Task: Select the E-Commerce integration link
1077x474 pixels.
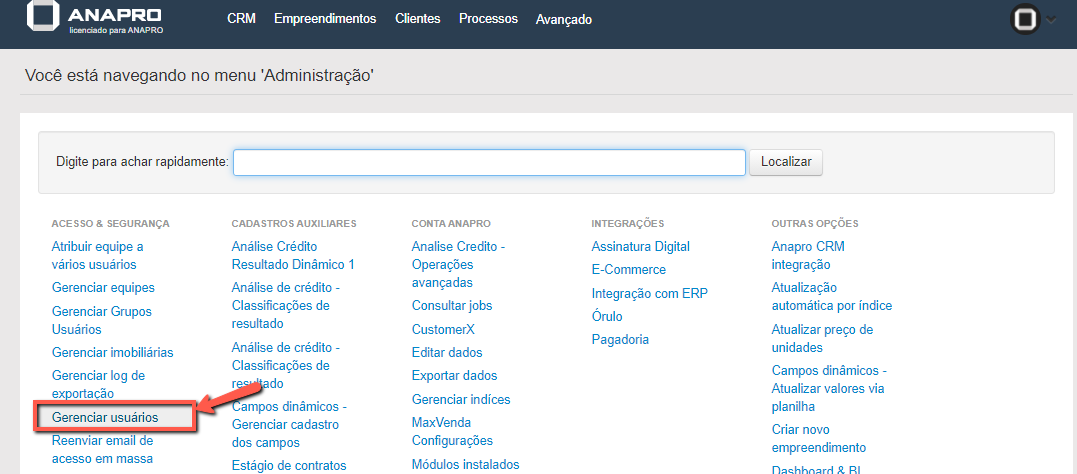Action: click(x=628, y=269)
